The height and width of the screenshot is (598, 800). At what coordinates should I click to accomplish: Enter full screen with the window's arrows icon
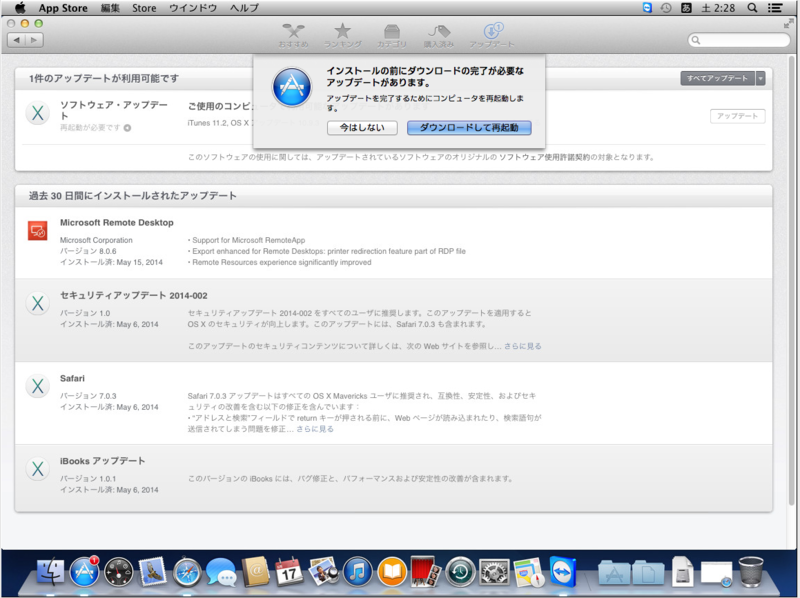click(x=788, y=23)
